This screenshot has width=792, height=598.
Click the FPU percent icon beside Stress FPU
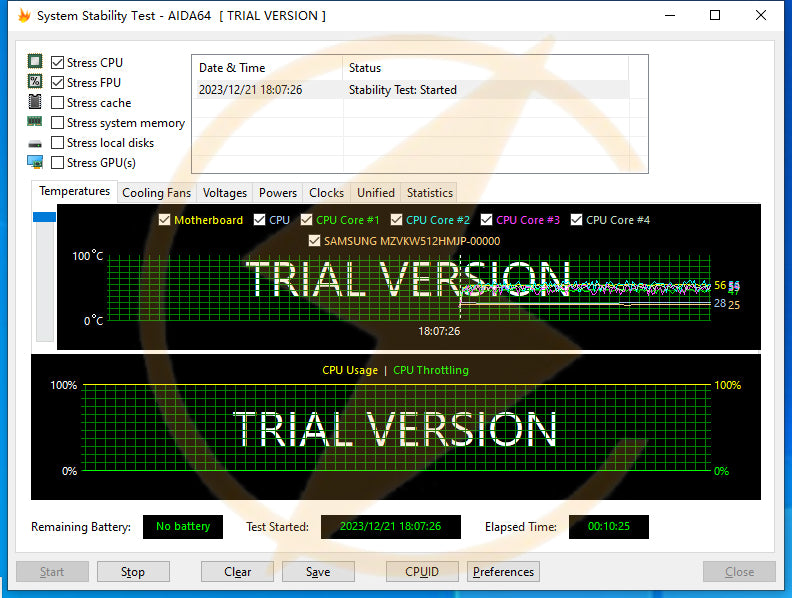coord(35,82)
